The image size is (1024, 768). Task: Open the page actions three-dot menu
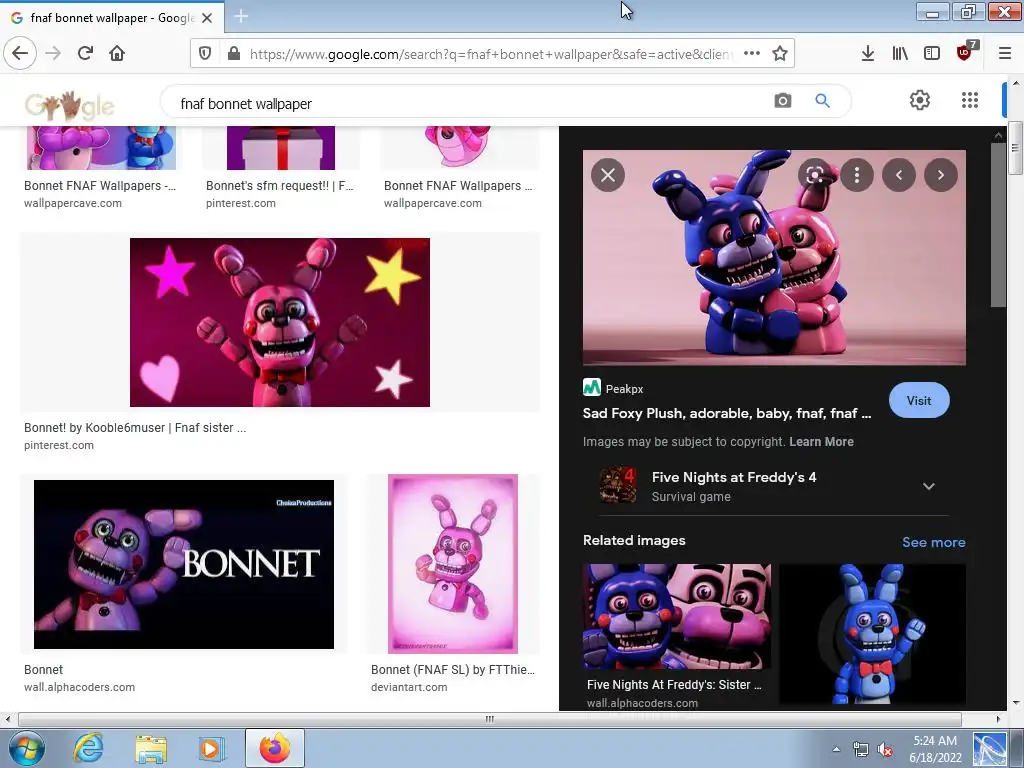[752, 54]
